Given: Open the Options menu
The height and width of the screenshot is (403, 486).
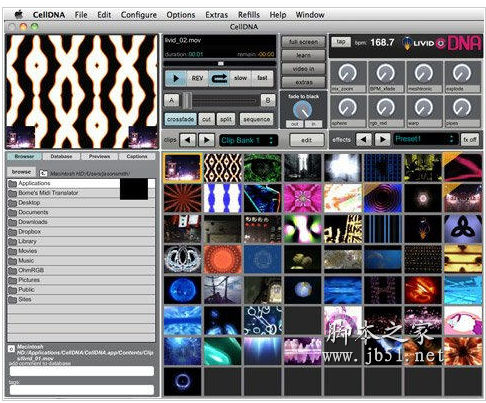Looking at the screenshot, I should (181, 15).
